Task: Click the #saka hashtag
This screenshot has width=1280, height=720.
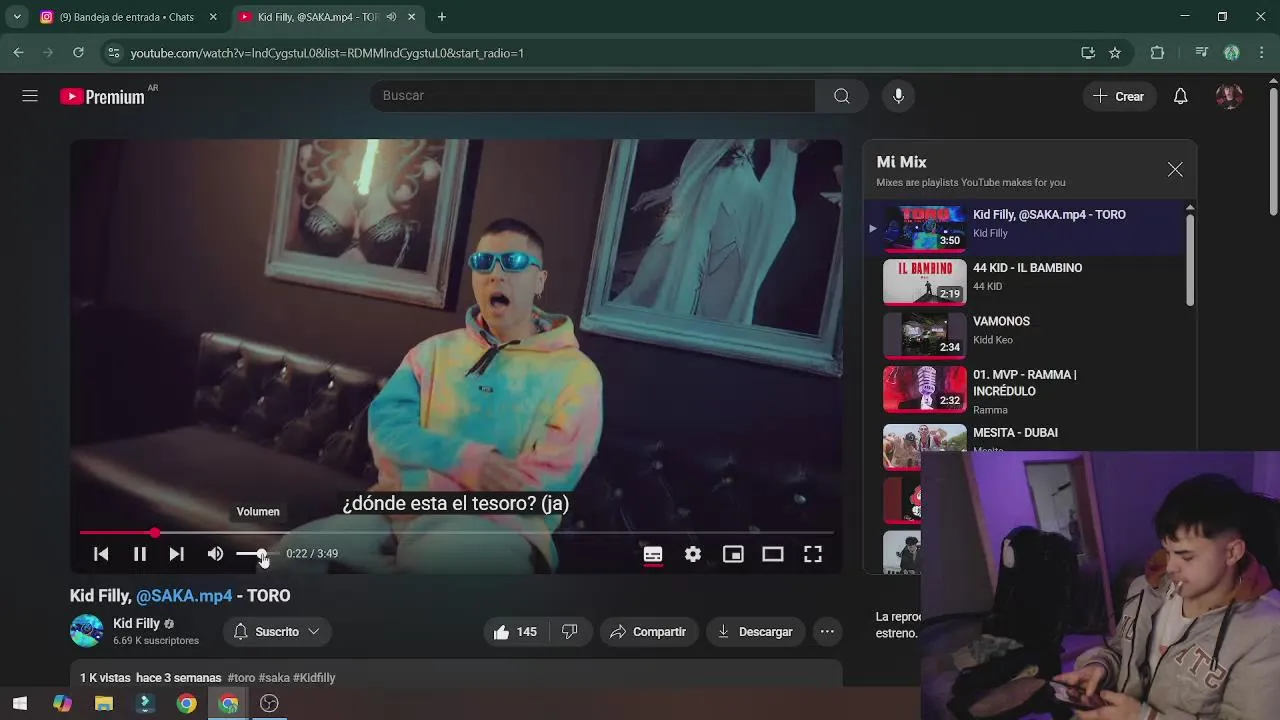Action: click(x=274, y=678)
